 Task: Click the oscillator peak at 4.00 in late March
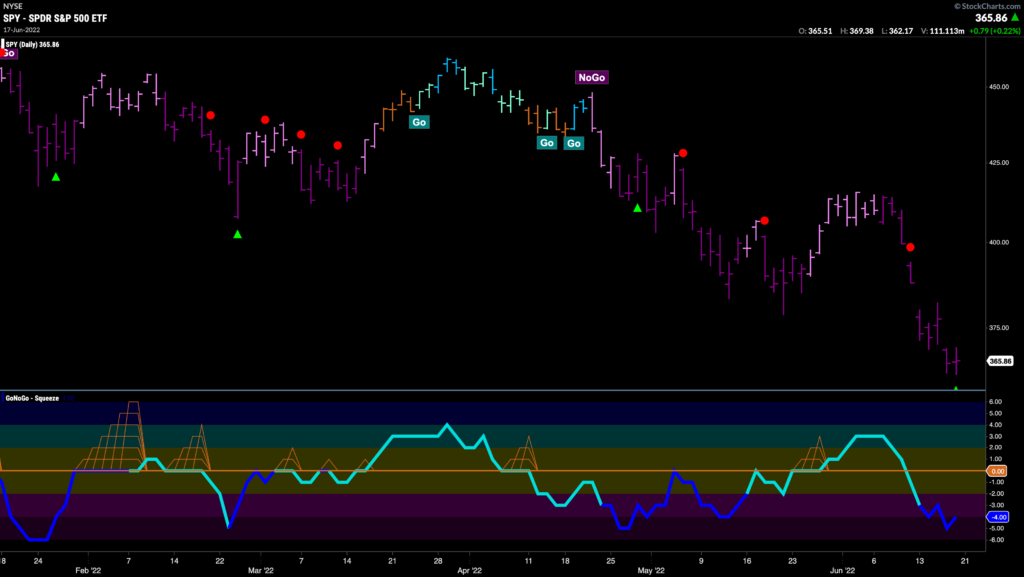coord(447,425)
